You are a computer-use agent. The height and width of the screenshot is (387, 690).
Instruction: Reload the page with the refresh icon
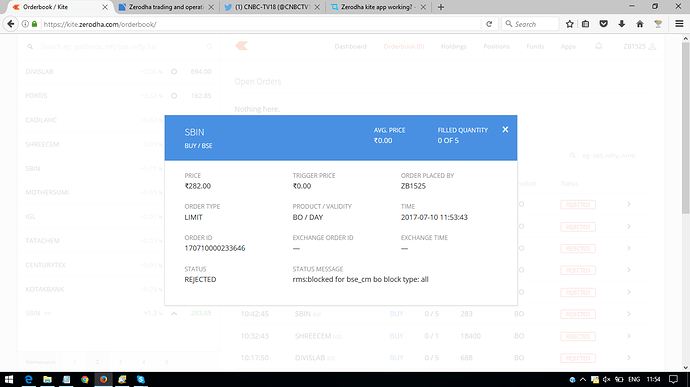pos(489,24)
